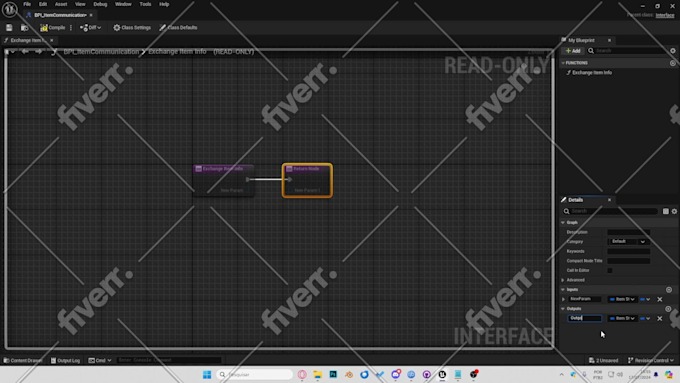Click the BPI_ItemCommunication breadcrumb
The width and height of the screenshot is (680, 383).
click(x=101, y=52)
